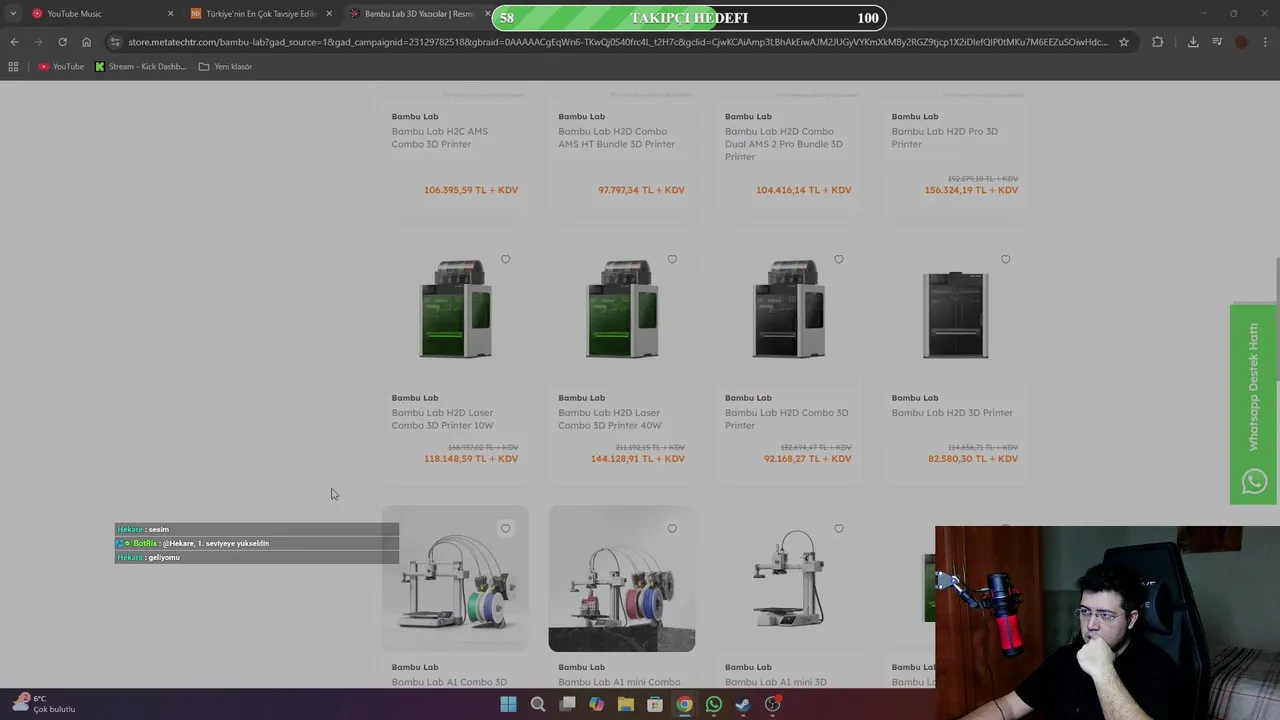This screenshot has height=720, width=1280.
Task: Open Bambu Lab H2D Laser Combo 40W image
Action: (622, 308)
